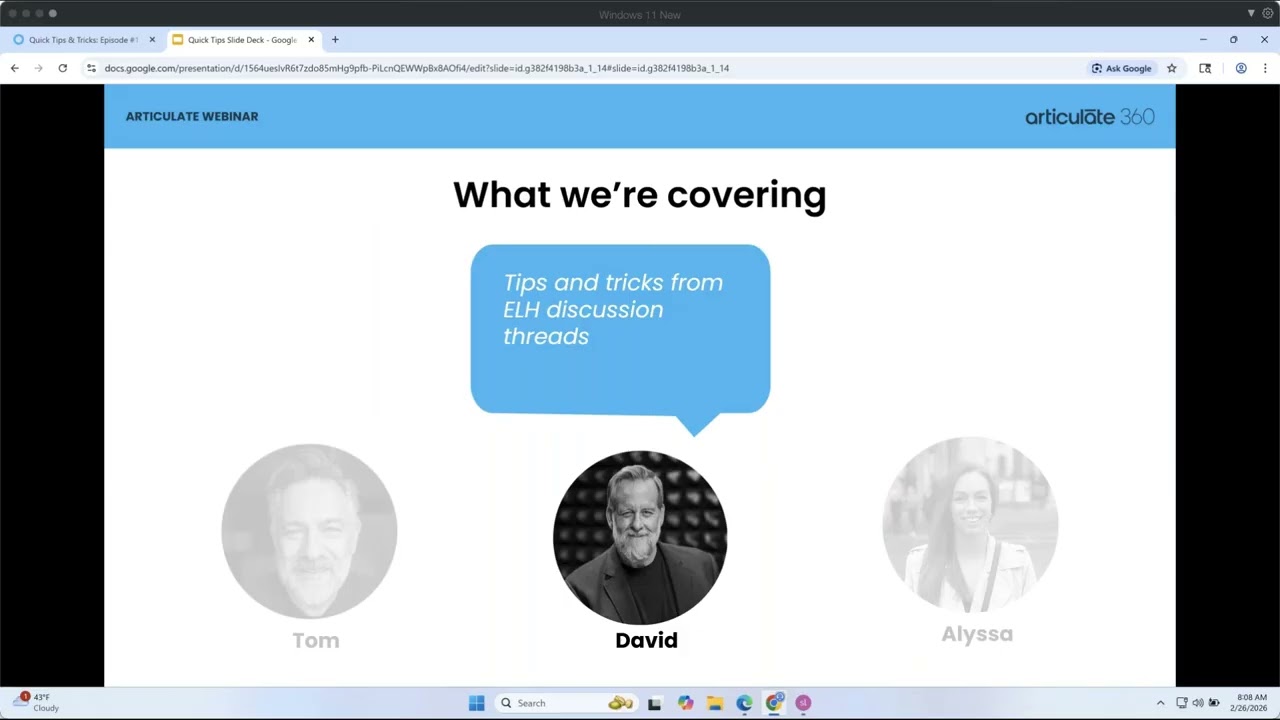Open the Windows Start menu
1280x720 pixels.
(476, 703)
